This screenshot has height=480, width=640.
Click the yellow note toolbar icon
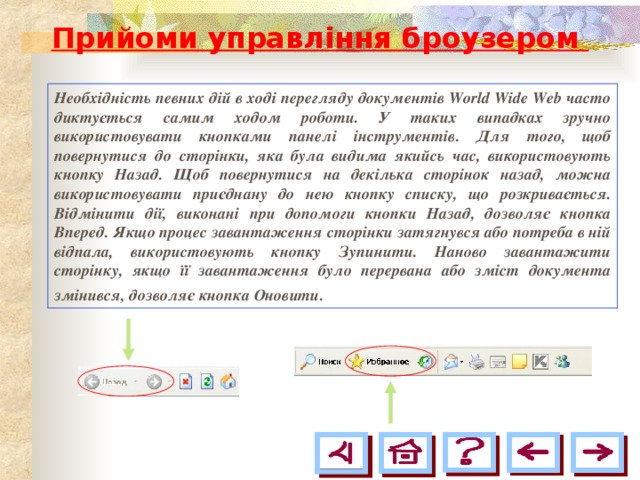point(519,361)
